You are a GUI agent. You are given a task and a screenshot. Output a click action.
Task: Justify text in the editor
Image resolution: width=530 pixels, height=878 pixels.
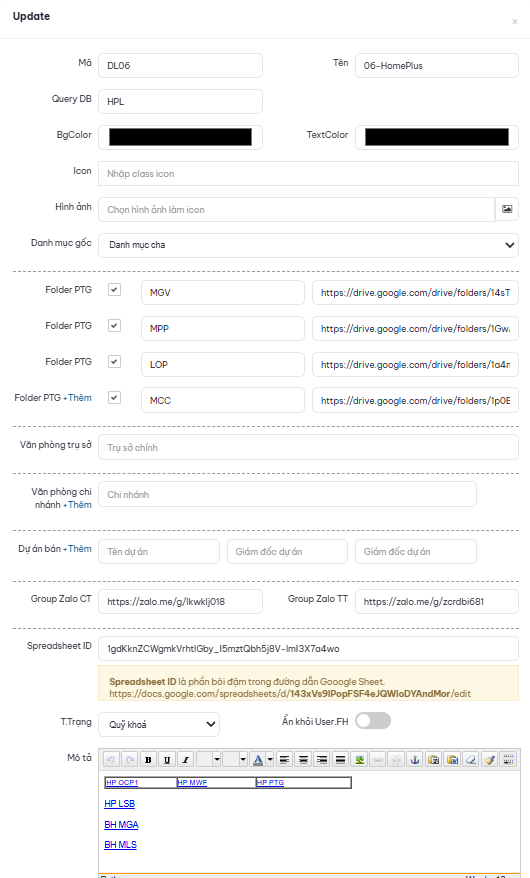click(x=340, y=759)
